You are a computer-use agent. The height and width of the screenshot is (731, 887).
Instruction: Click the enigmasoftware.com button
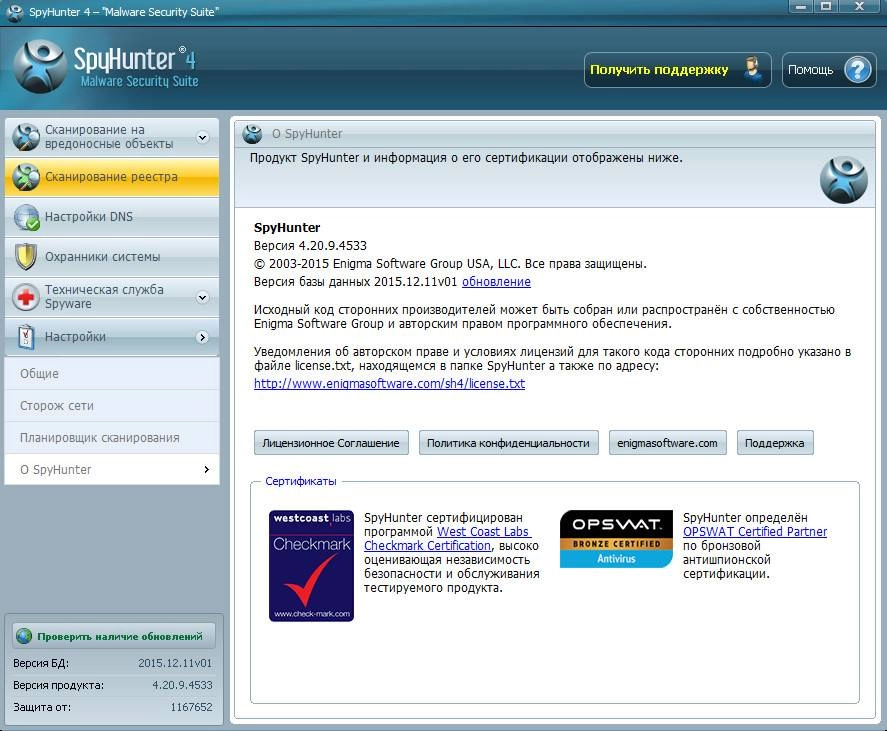click(x=668, y=443)
